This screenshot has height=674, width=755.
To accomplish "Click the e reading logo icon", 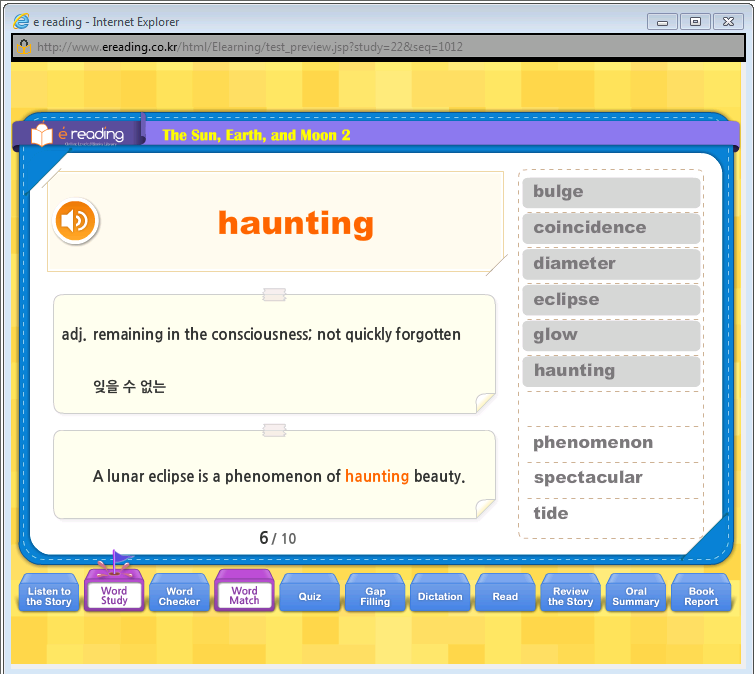I will coord(42,134).
